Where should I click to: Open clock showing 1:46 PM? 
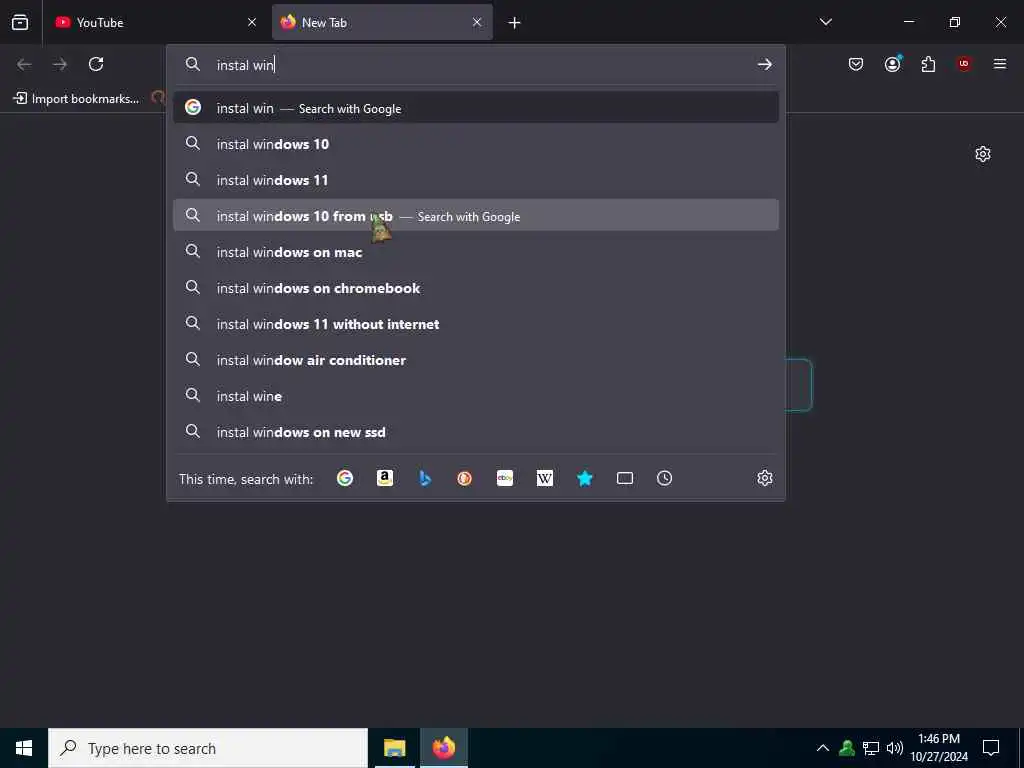tap(939, 748)
